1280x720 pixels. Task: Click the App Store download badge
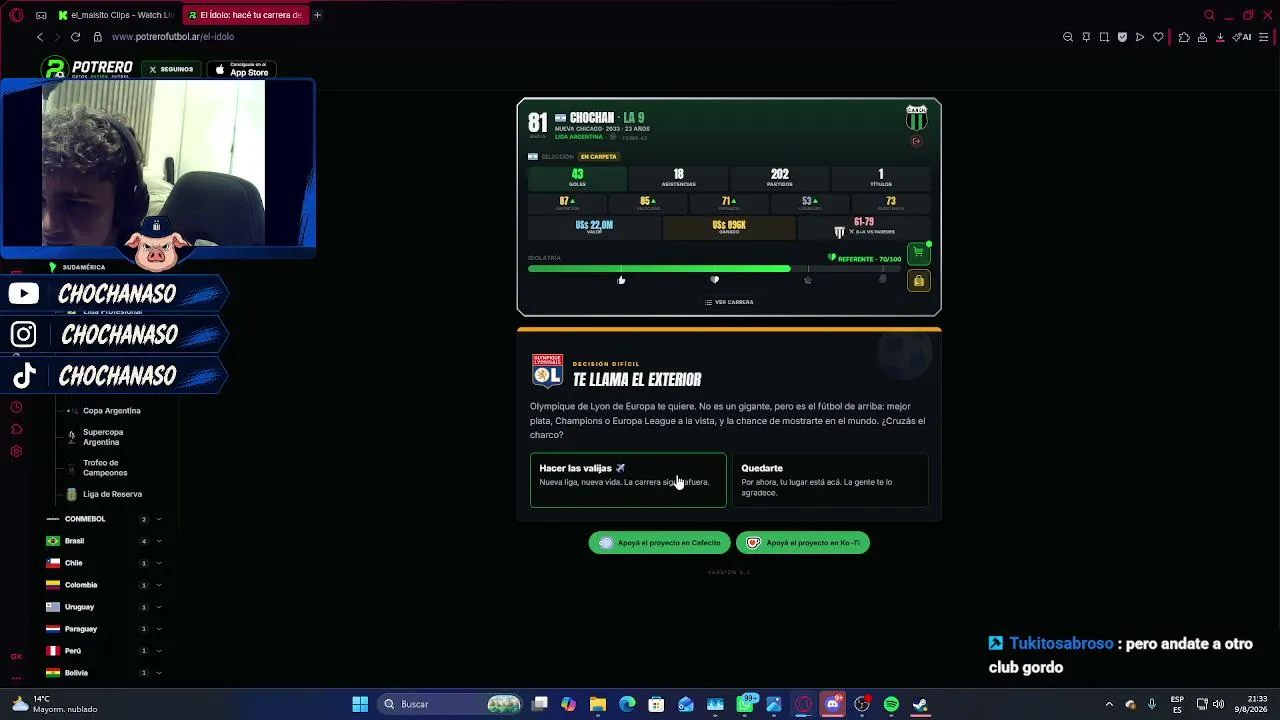(x=242, y=69)
